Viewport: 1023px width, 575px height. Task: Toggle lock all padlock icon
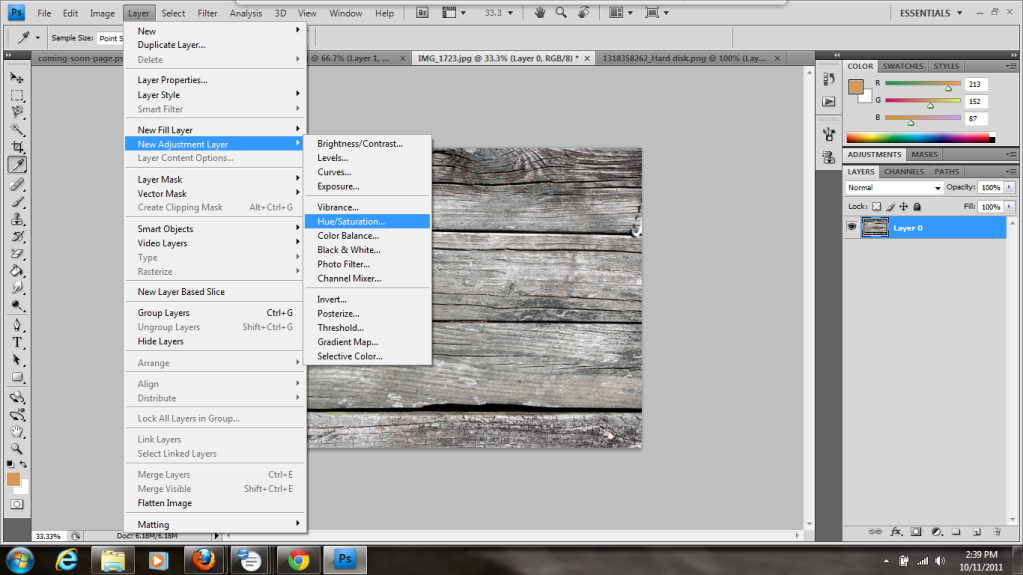click(917, 206)
